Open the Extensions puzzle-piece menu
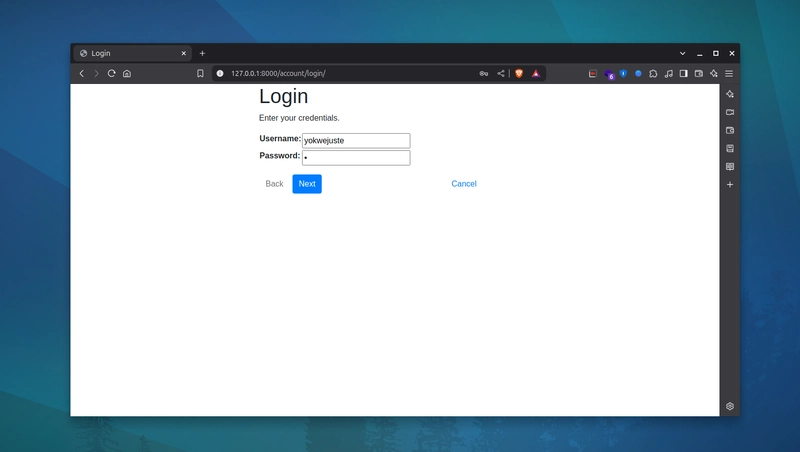The height and width of the screenshot is (452, 800). click(x=653, y=73)
